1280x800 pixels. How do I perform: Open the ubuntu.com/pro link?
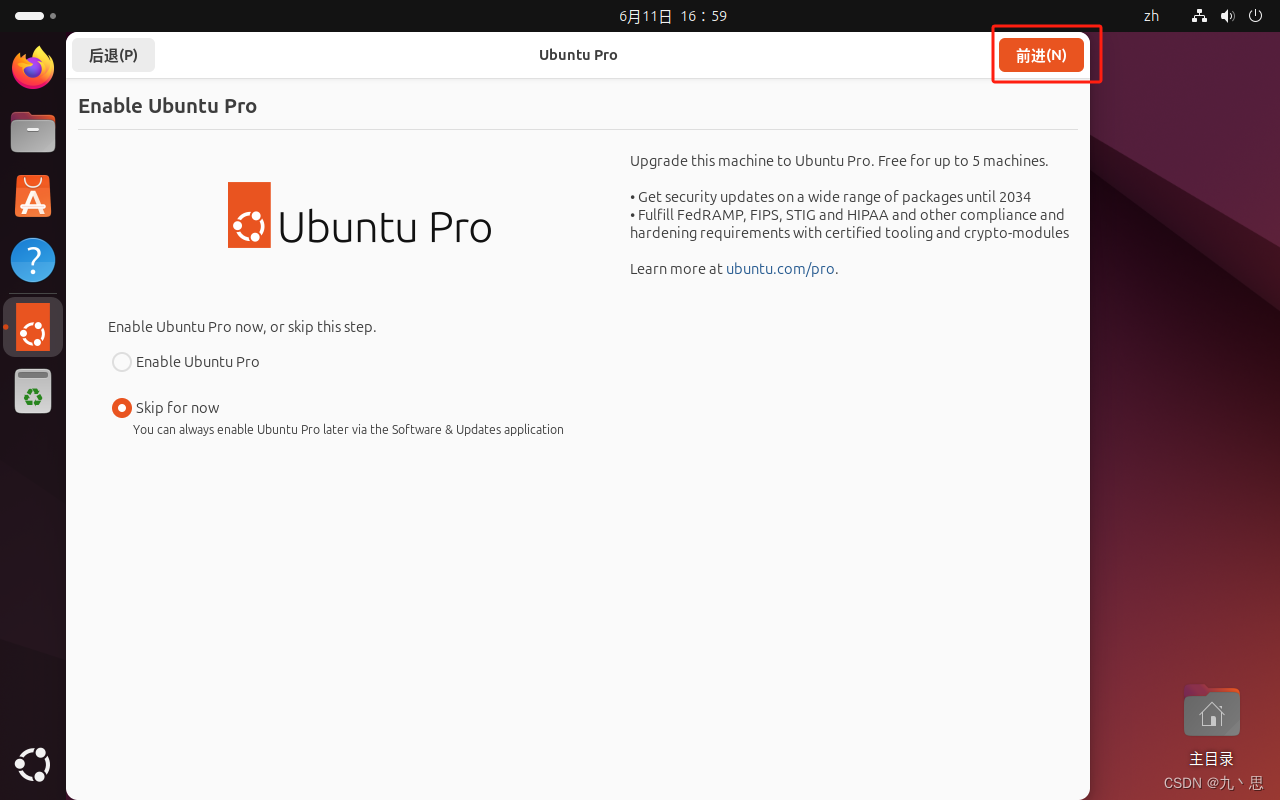coord(780,268)
